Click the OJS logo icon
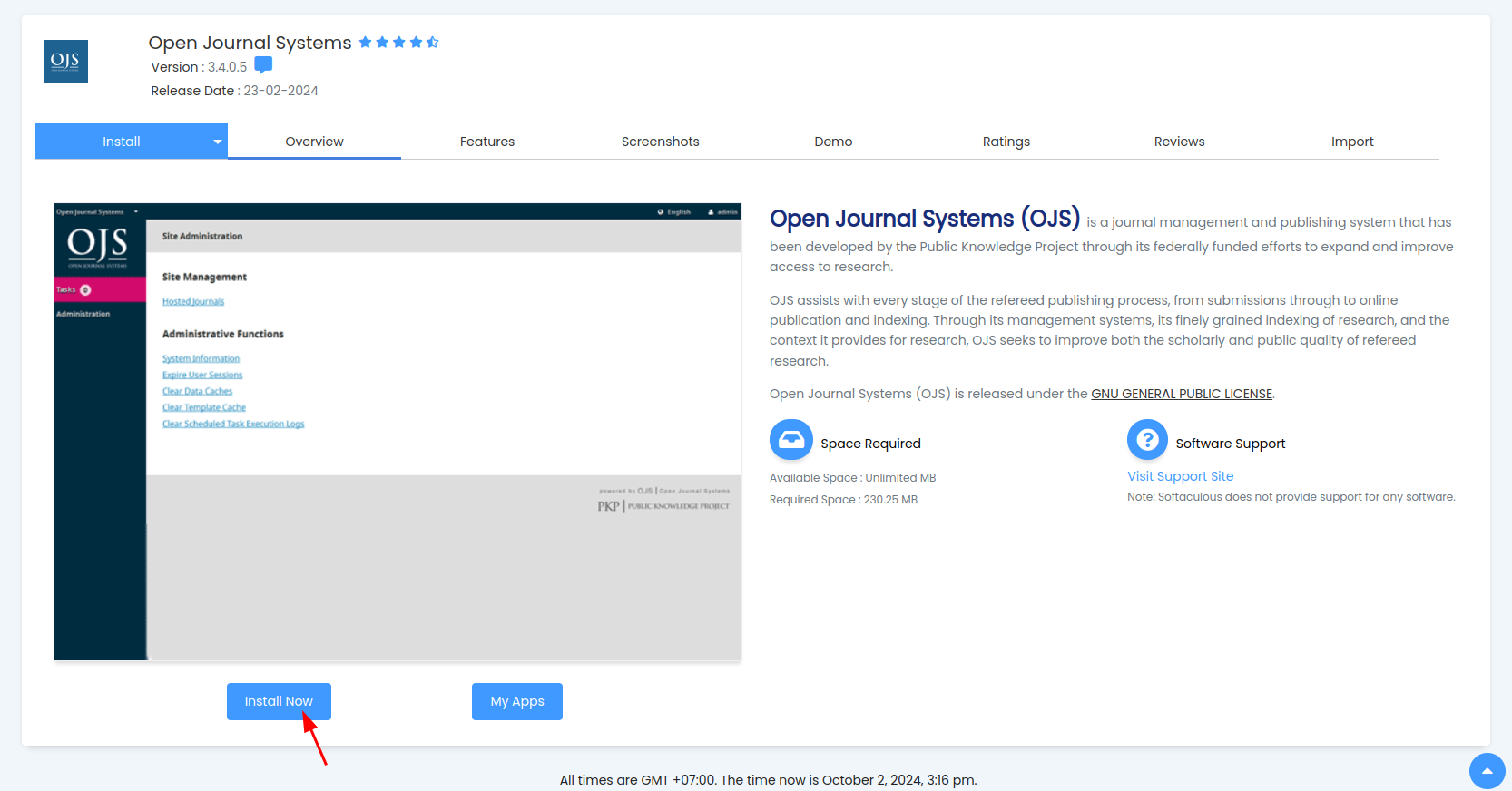 coord(66,62)
